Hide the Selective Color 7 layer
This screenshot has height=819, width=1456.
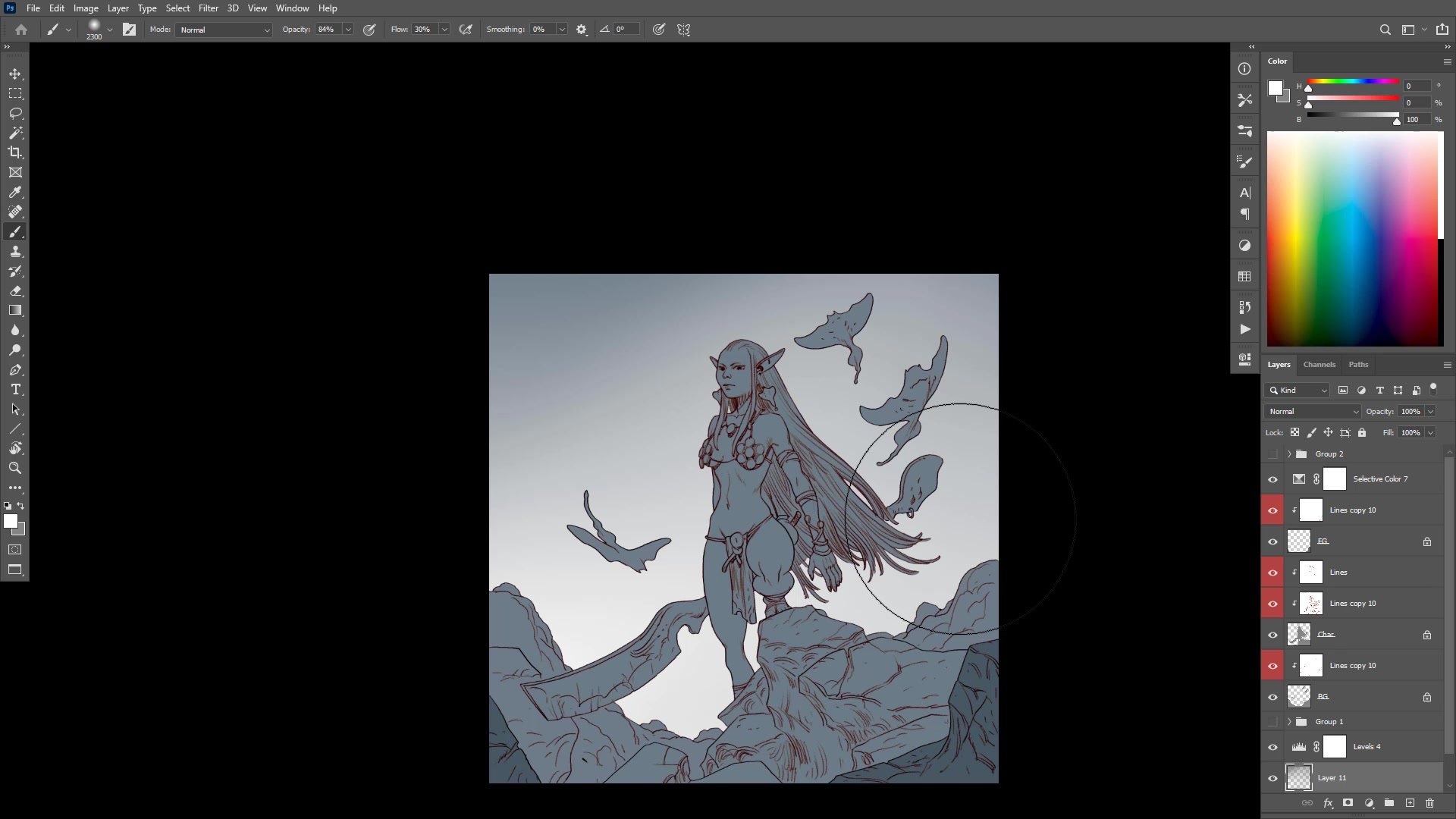click(1272, 479)
